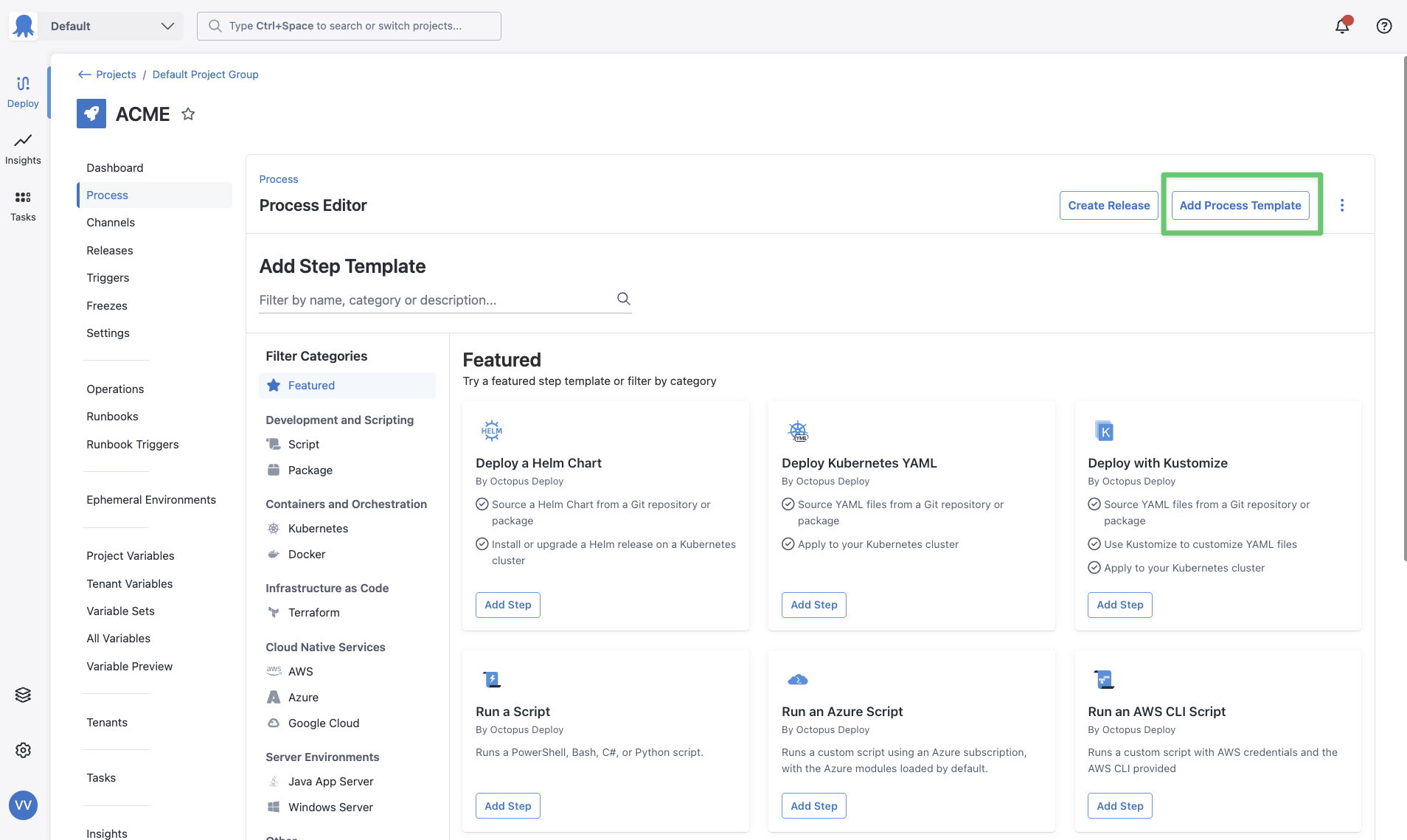The height and width of the screenshot is (840, 1407).
Task: Select the Kubernetes category under Containers and Orchestration
Action: (318, 528)
